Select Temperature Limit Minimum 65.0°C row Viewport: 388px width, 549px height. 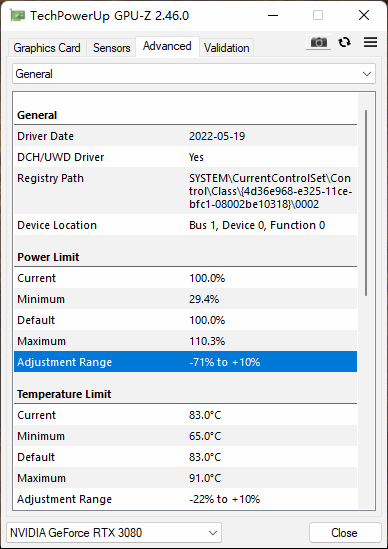pos(186,436)
